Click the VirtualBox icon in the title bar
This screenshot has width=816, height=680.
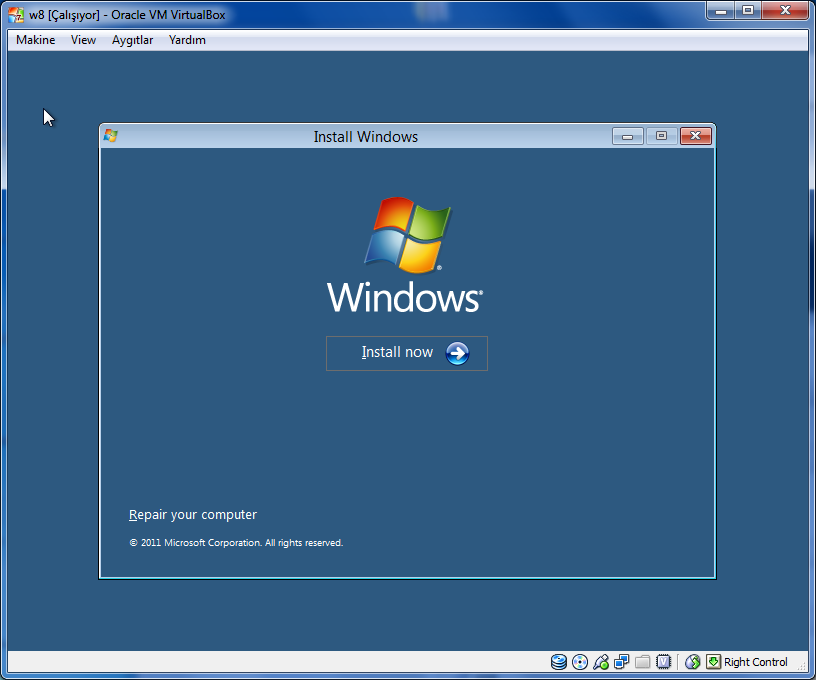(x=16, y=15)
